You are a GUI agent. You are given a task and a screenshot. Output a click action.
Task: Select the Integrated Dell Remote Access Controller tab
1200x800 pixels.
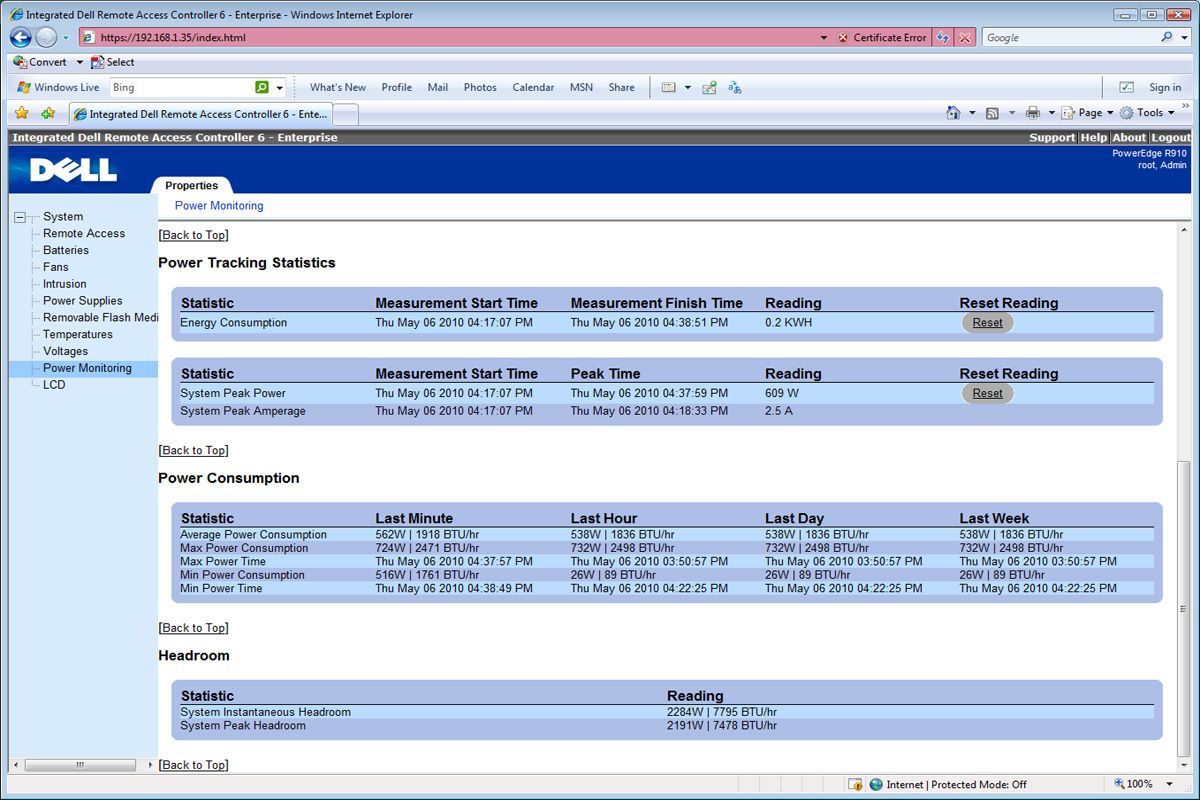point(200,114)
